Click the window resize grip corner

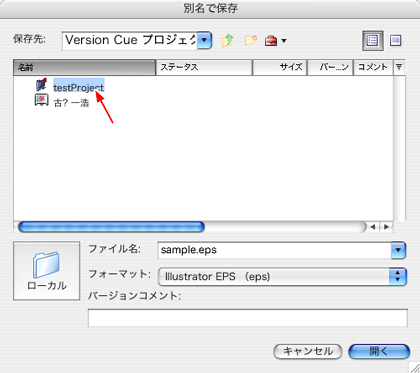(414, 367)
